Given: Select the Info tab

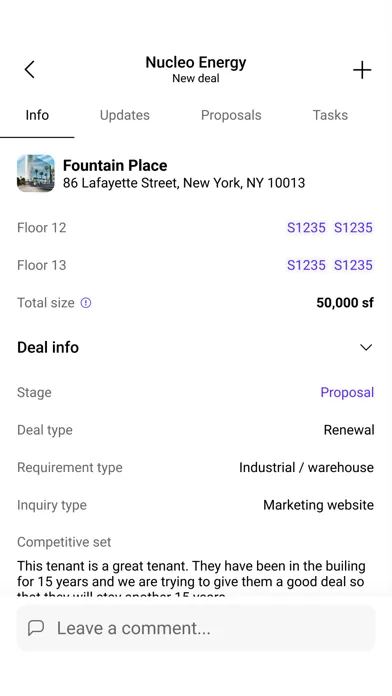Looking at the screenshot, I should (x=37, y=115).
